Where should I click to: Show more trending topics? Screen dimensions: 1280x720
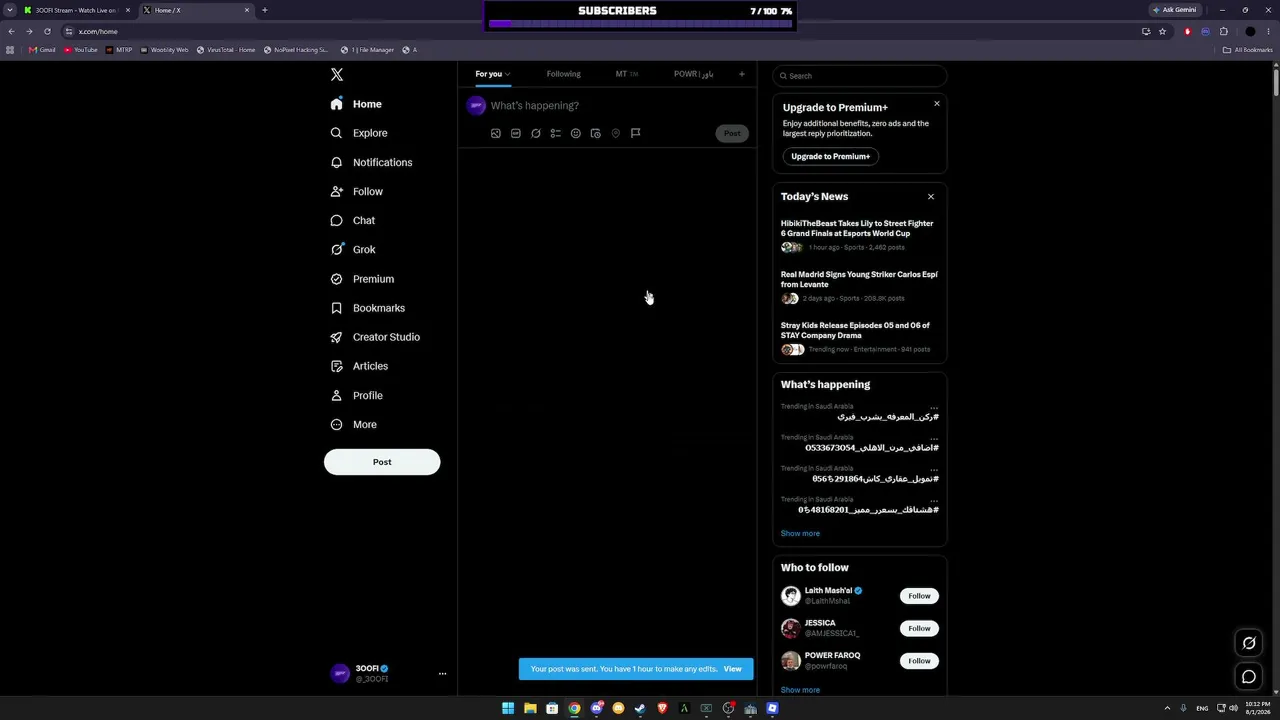(800, 534)
